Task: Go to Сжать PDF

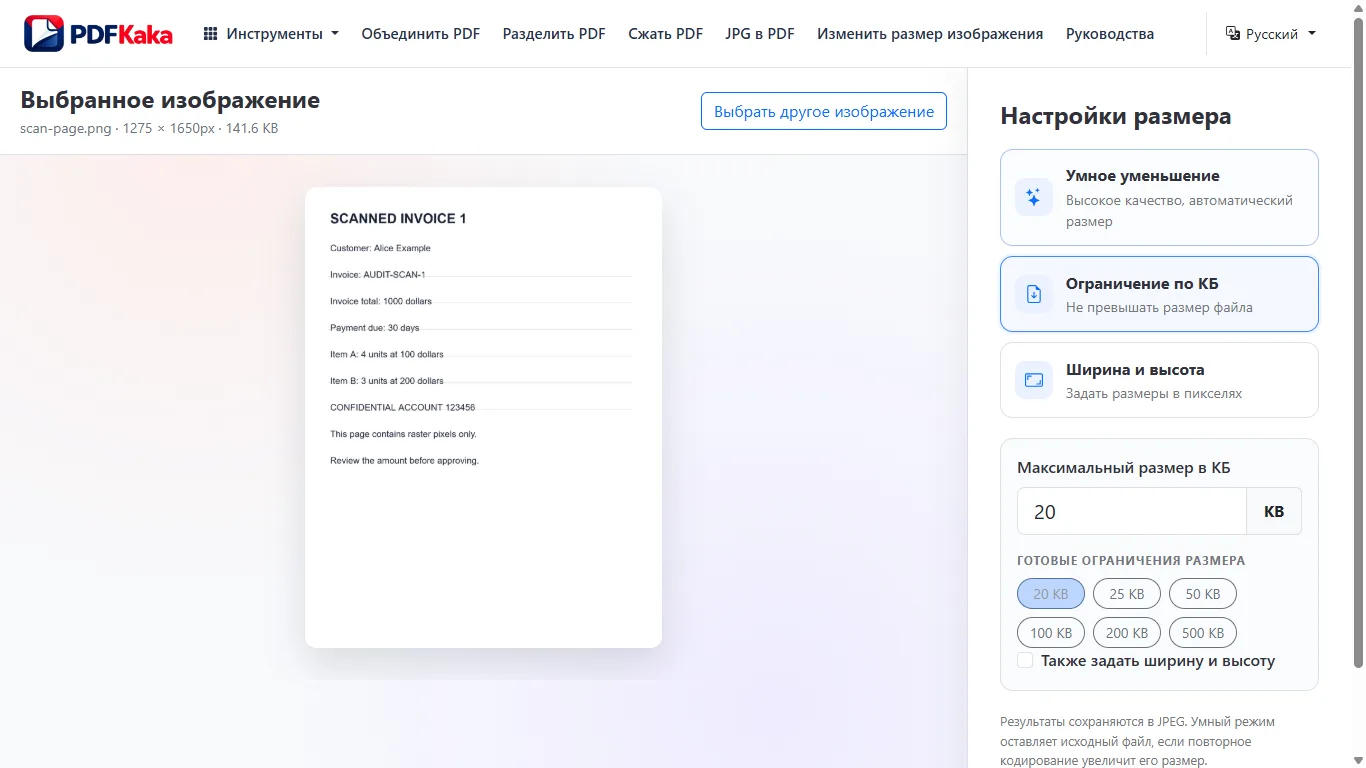Action: (x=666, y=34)
